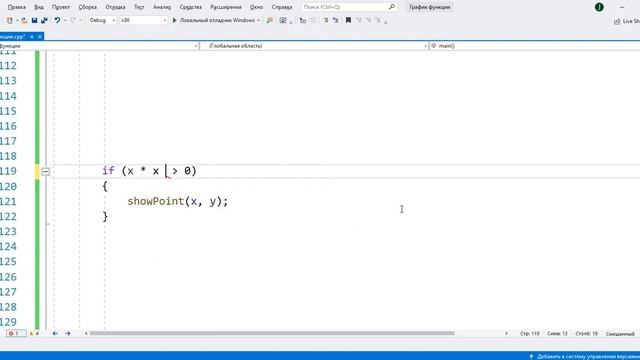
Task: Click the Live Share button
Action: point(627,21)
